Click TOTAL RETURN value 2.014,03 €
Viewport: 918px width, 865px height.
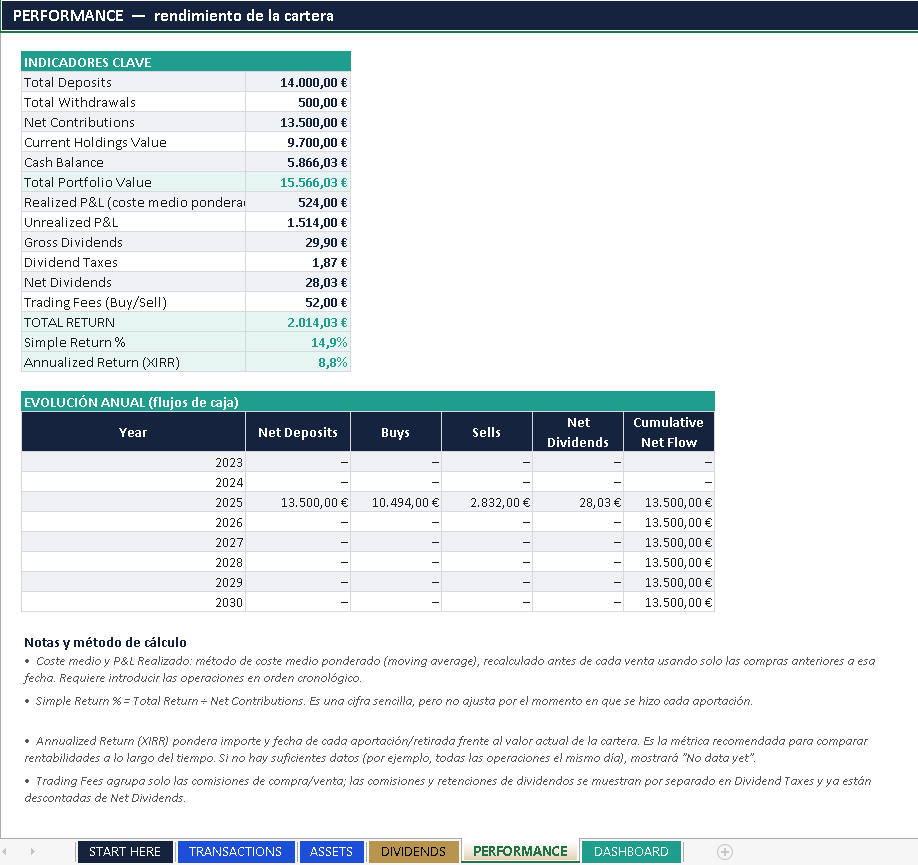point(298,322)
